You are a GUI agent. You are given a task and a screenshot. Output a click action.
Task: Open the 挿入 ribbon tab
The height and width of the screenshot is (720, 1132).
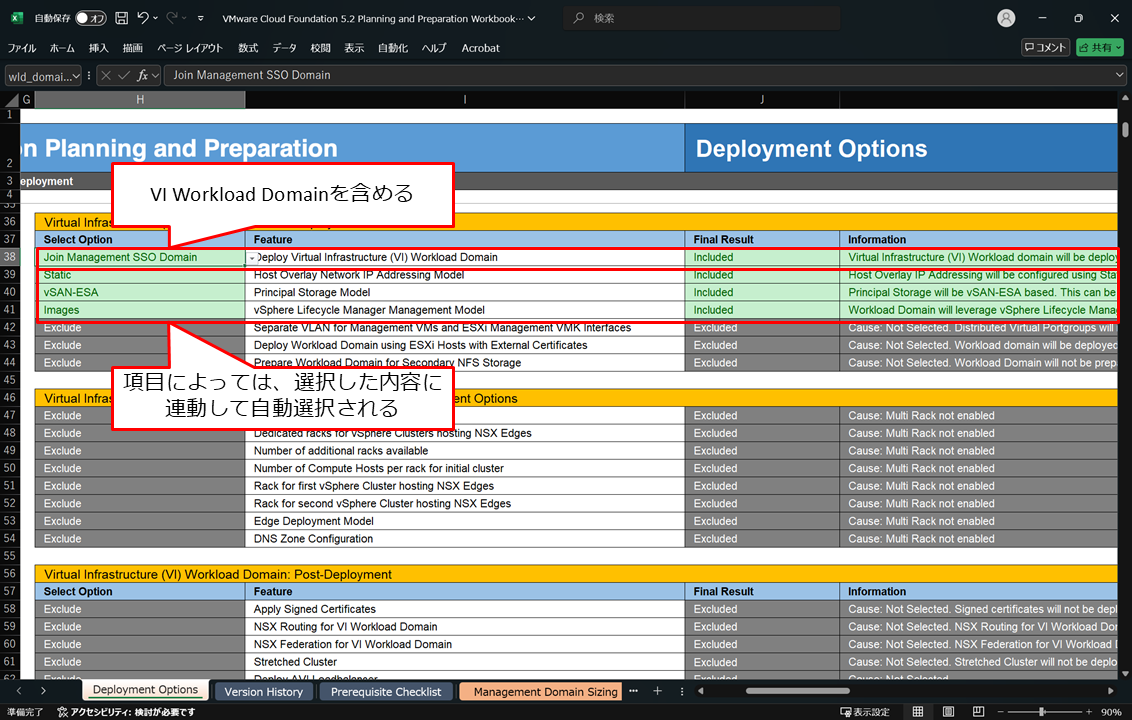(98, 48)
